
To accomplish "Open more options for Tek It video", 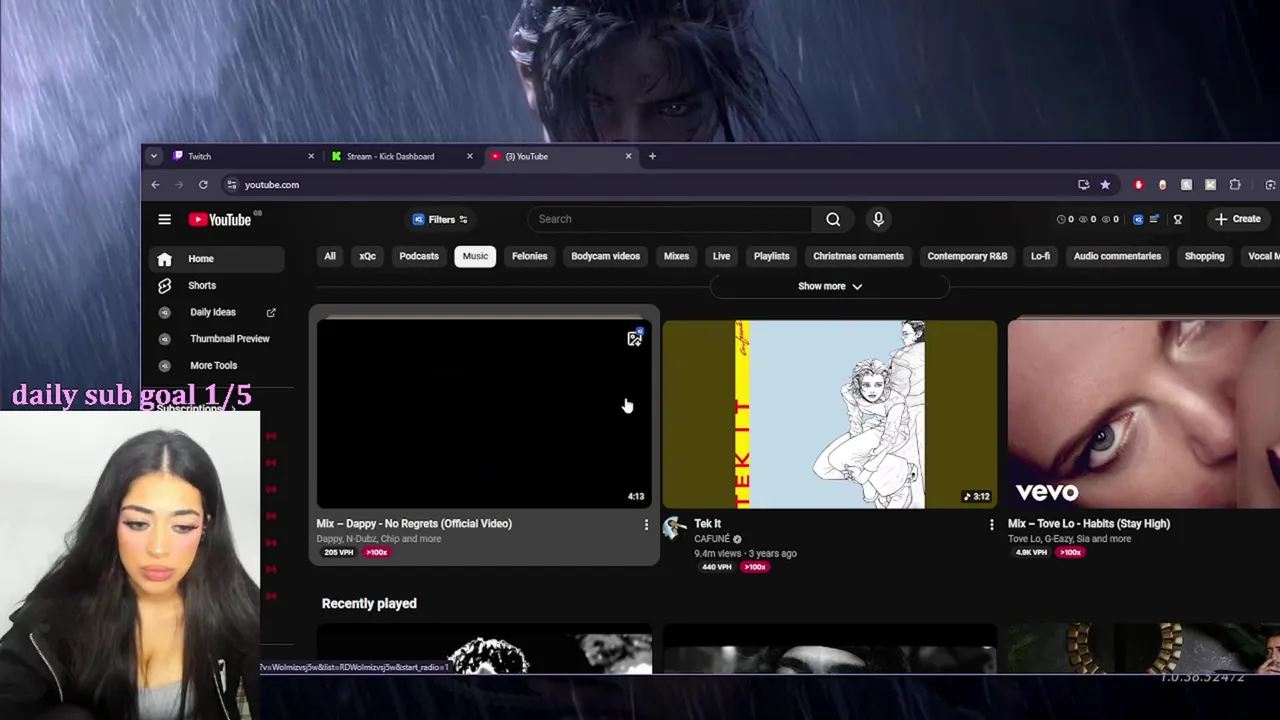I will 992,524.
